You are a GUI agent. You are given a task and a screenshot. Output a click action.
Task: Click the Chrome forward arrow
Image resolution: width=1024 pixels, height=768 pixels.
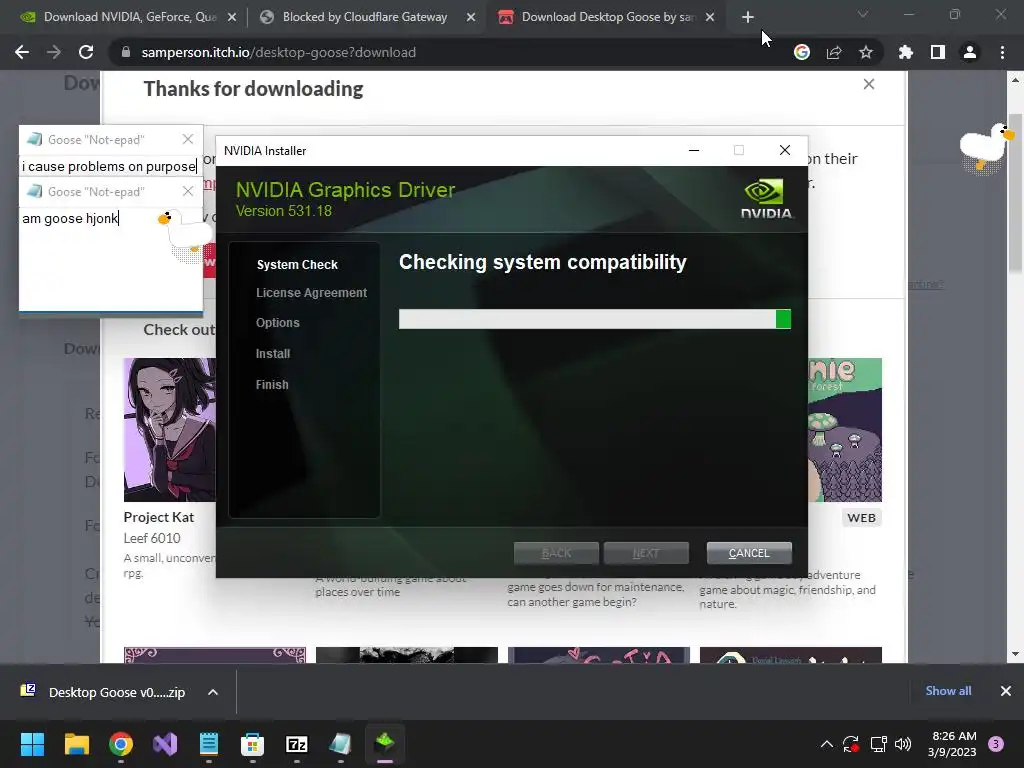(54, 52)
